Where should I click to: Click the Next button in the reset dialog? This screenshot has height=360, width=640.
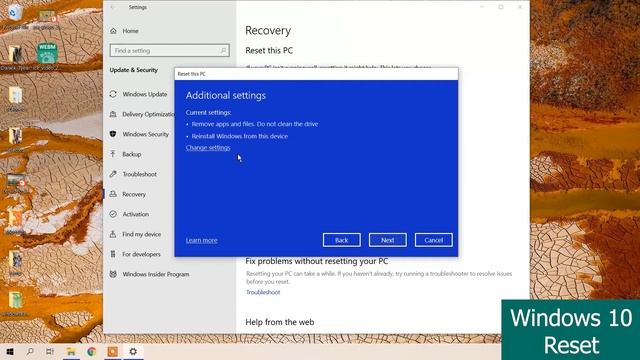pos(387,240)
